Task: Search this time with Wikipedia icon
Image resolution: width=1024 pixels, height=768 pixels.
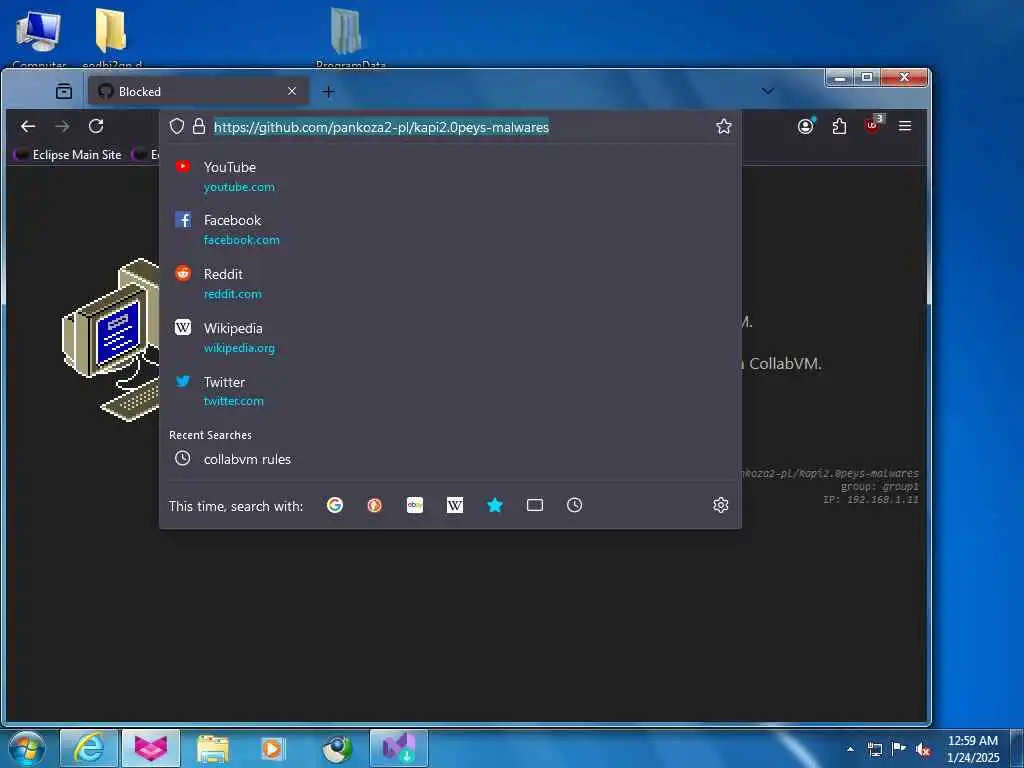Action: pyautogui.click(x=455, y=505)
